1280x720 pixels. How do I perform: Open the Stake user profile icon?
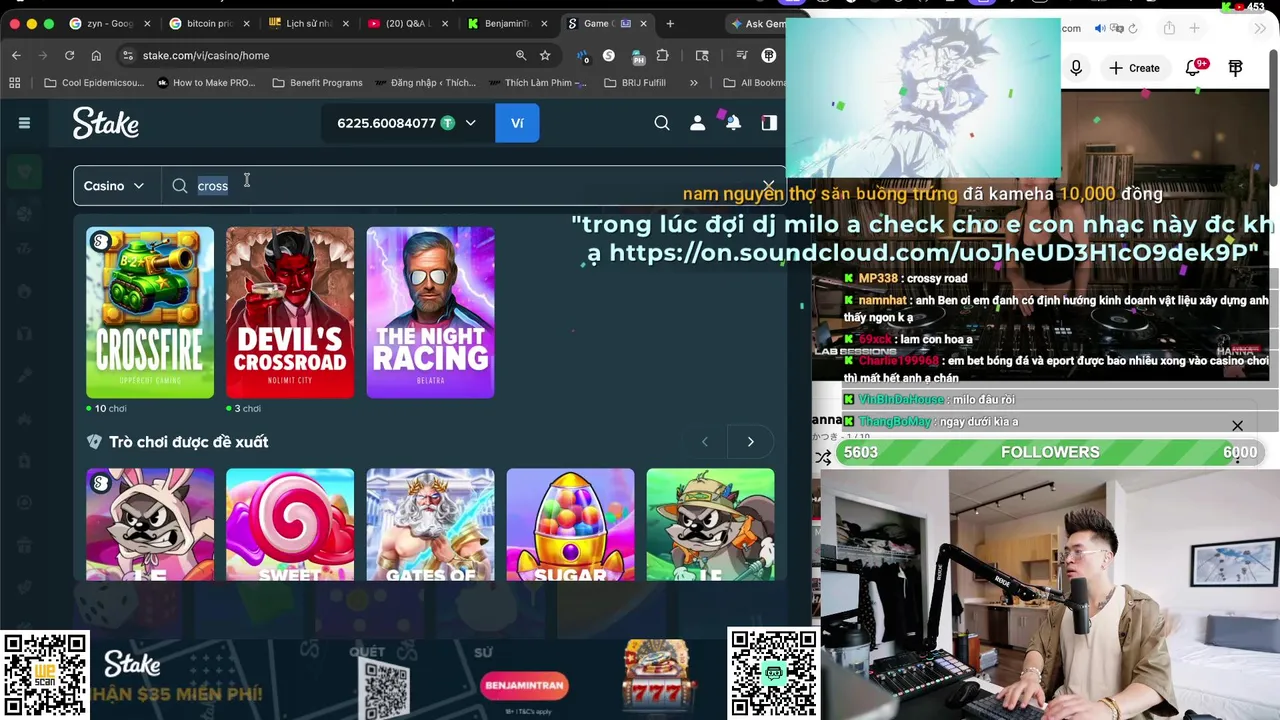[x=697, y=123]
